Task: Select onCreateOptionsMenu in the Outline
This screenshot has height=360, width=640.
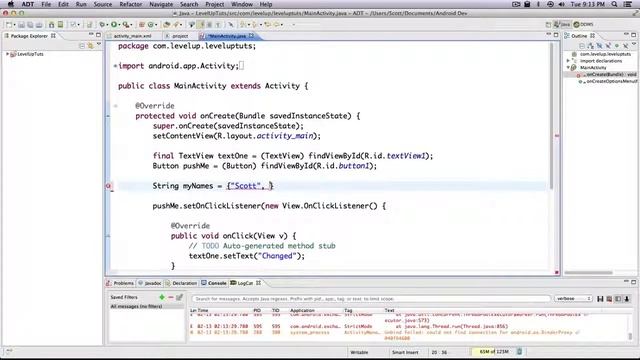Action: click(x=608, y=81)
